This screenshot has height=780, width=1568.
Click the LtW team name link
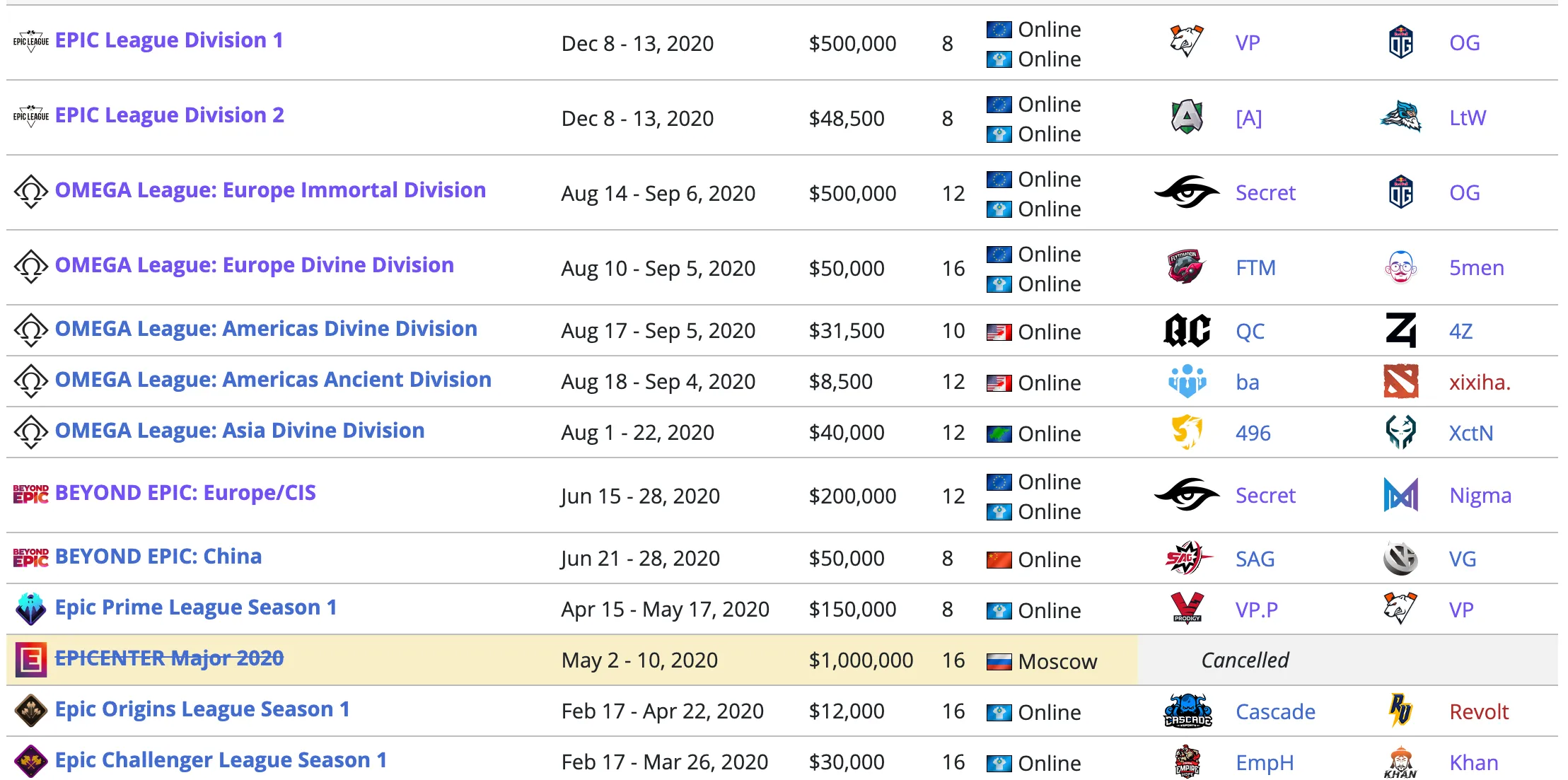(x=1468, y=118)
